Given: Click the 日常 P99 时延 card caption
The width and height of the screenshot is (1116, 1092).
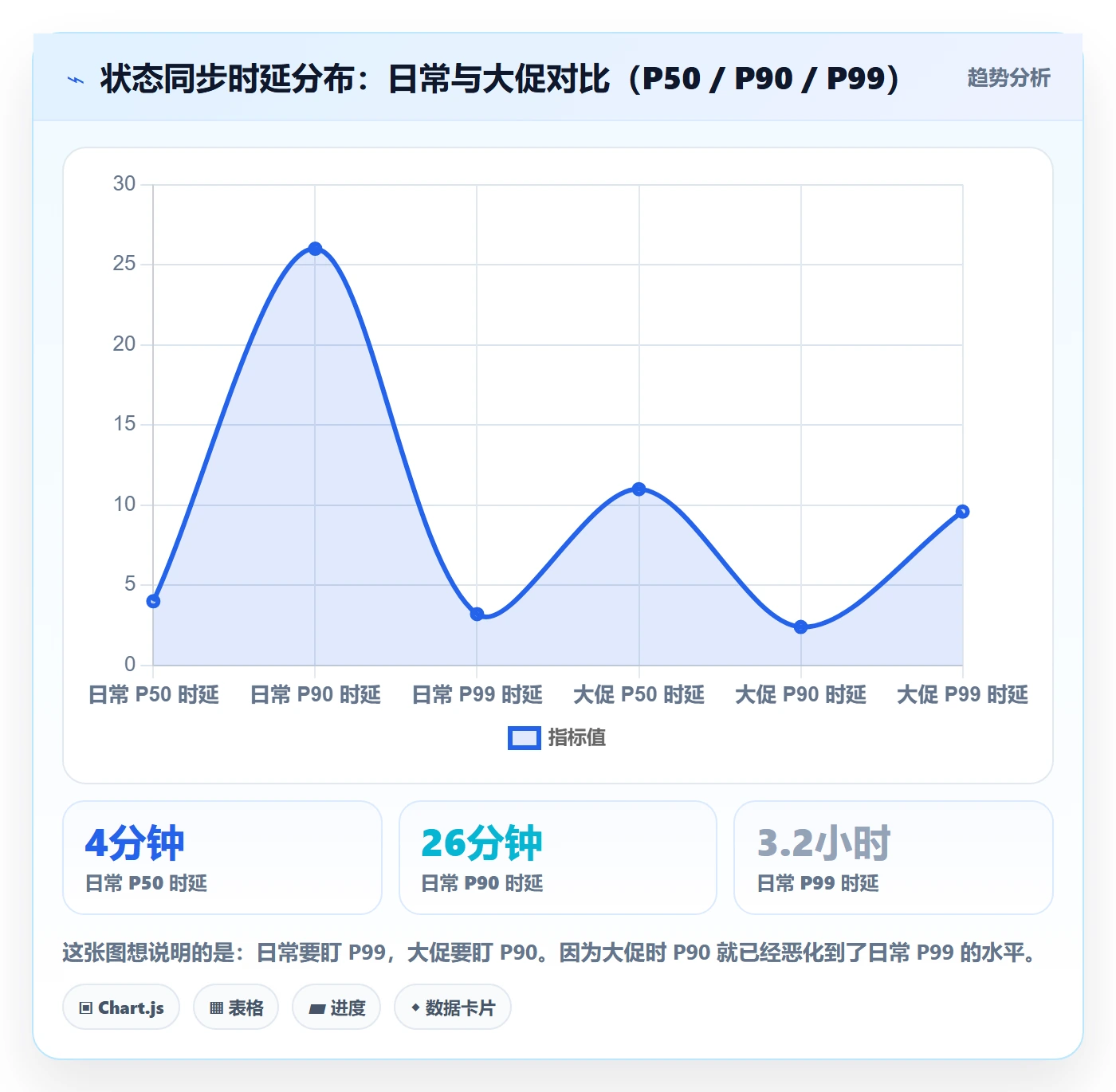Looking at the screenshot, I should (x=818, y=883).
